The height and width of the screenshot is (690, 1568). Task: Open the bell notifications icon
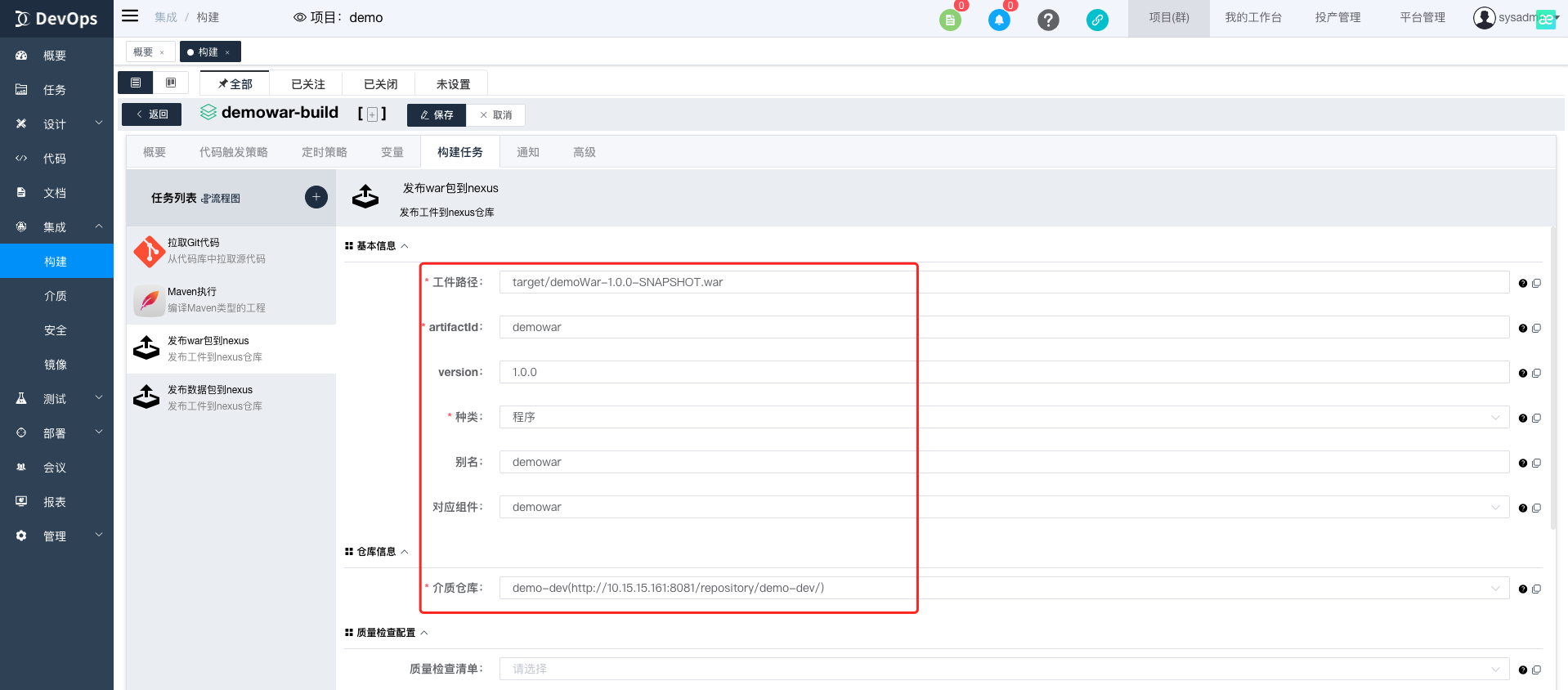(999, 20)
